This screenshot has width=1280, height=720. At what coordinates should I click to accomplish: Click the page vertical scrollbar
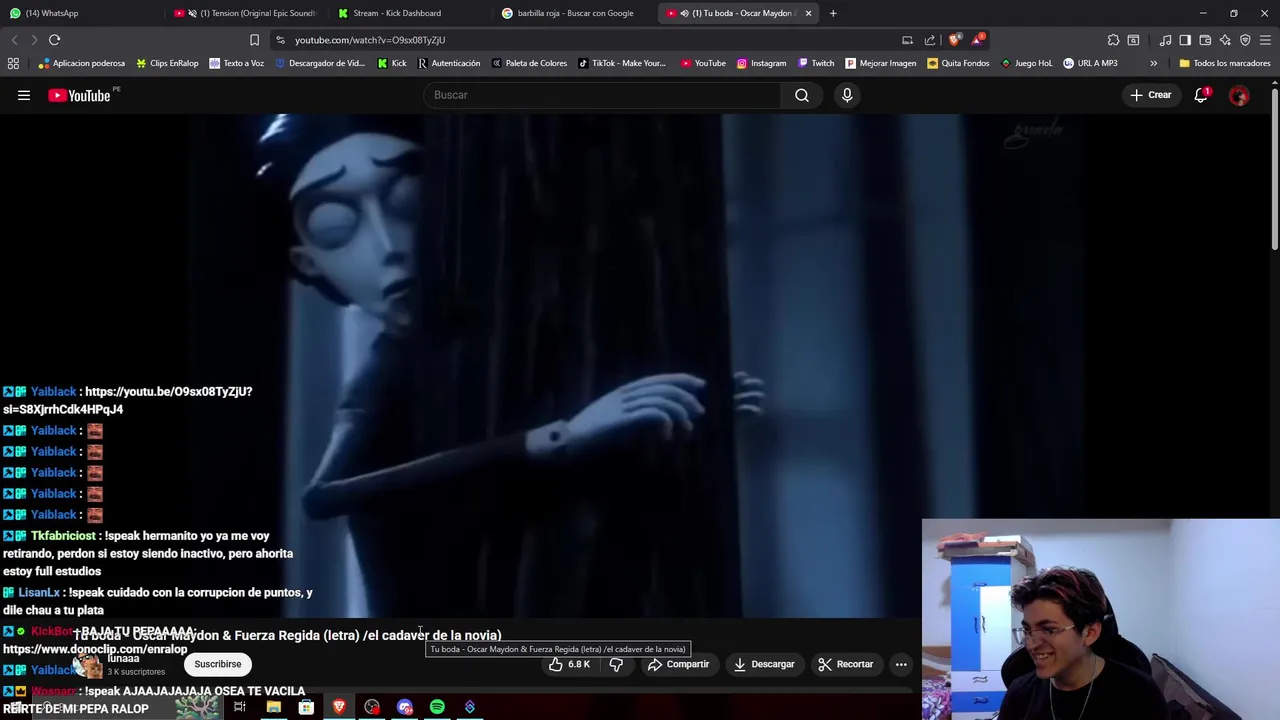click(1274, 170)
